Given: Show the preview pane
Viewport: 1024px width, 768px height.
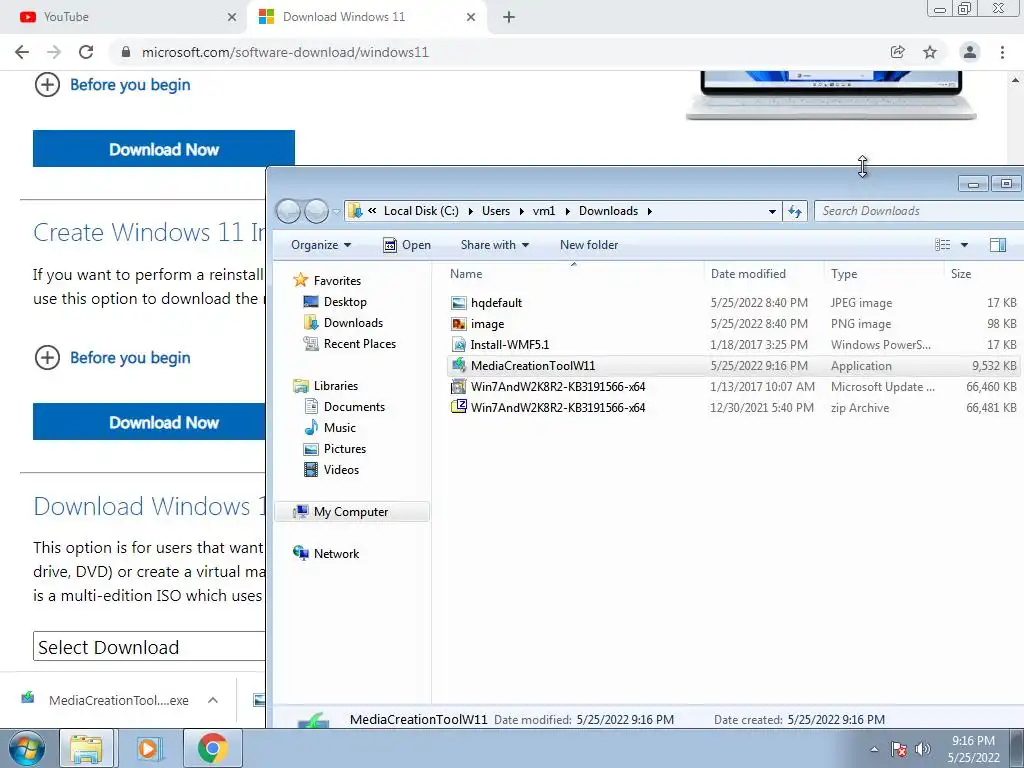Looking at the screenshot, I should (997, 245).
